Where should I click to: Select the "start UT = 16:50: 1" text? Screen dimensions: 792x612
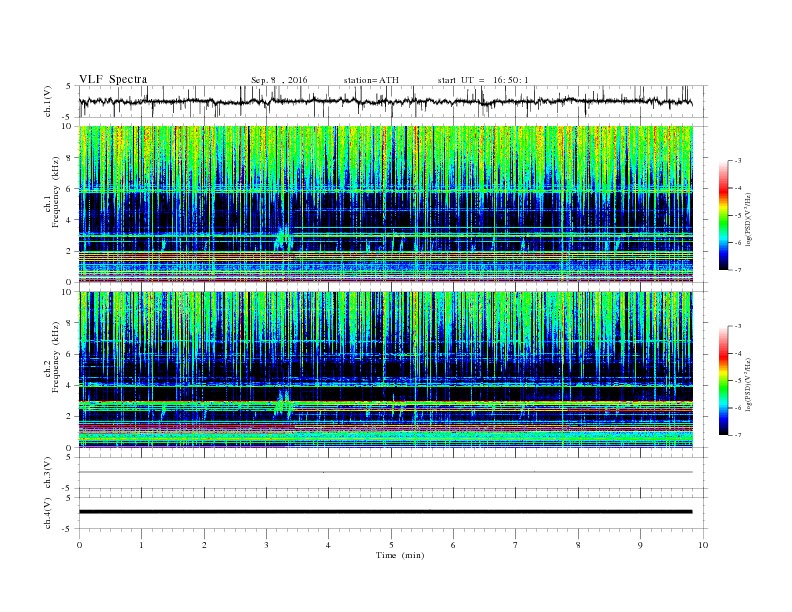483,80
